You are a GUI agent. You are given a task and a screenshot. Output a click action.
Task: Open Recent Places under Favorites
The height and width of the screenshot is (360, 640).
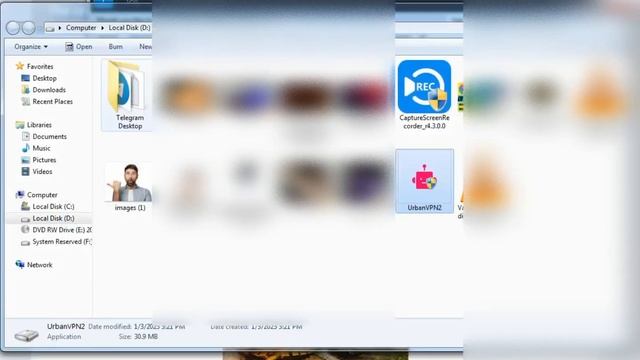(53, 102)
